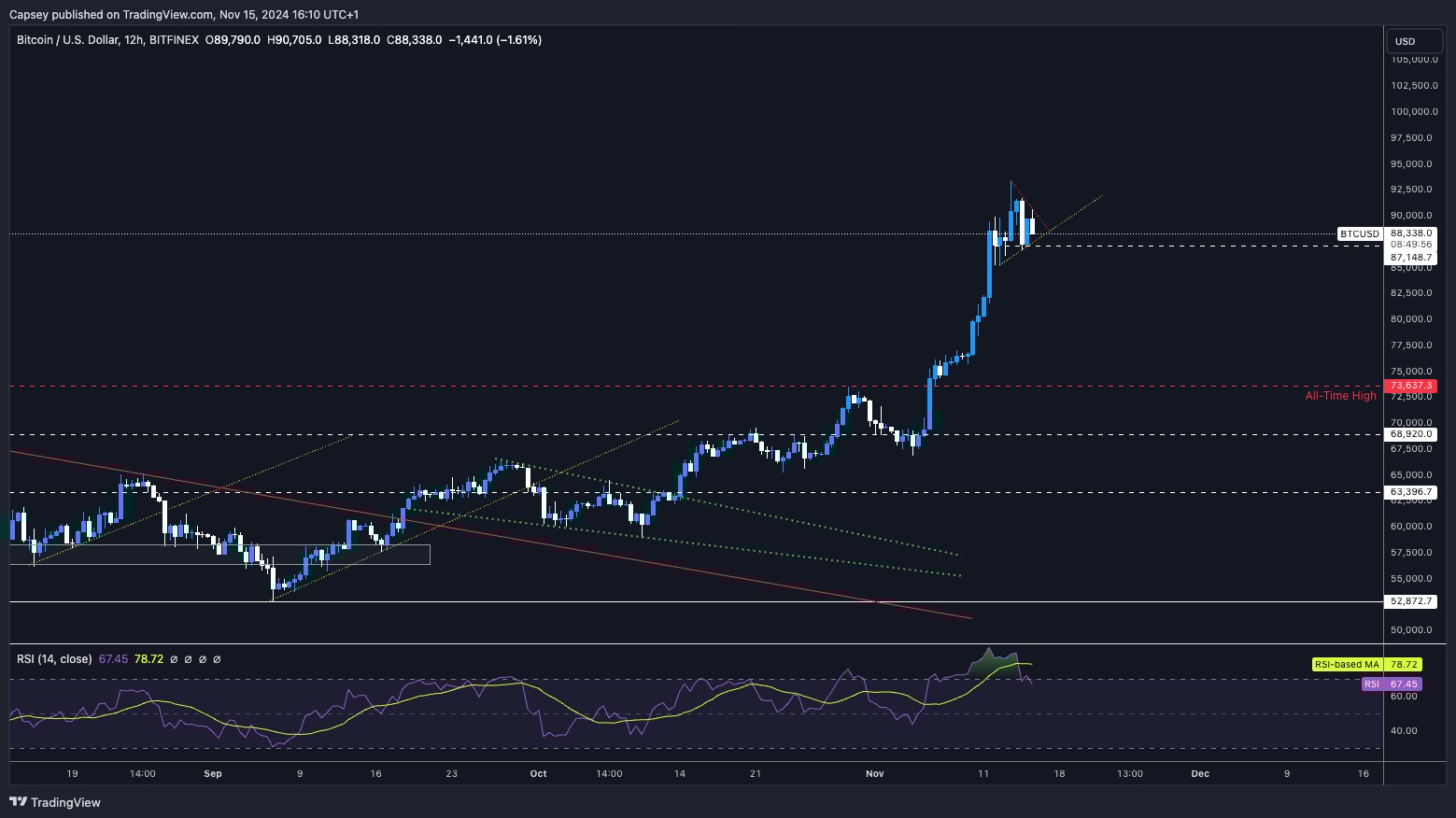1456x818 pixels.
Task: Open the BITFINEX exchange selector
Action: tap(174, 40)
